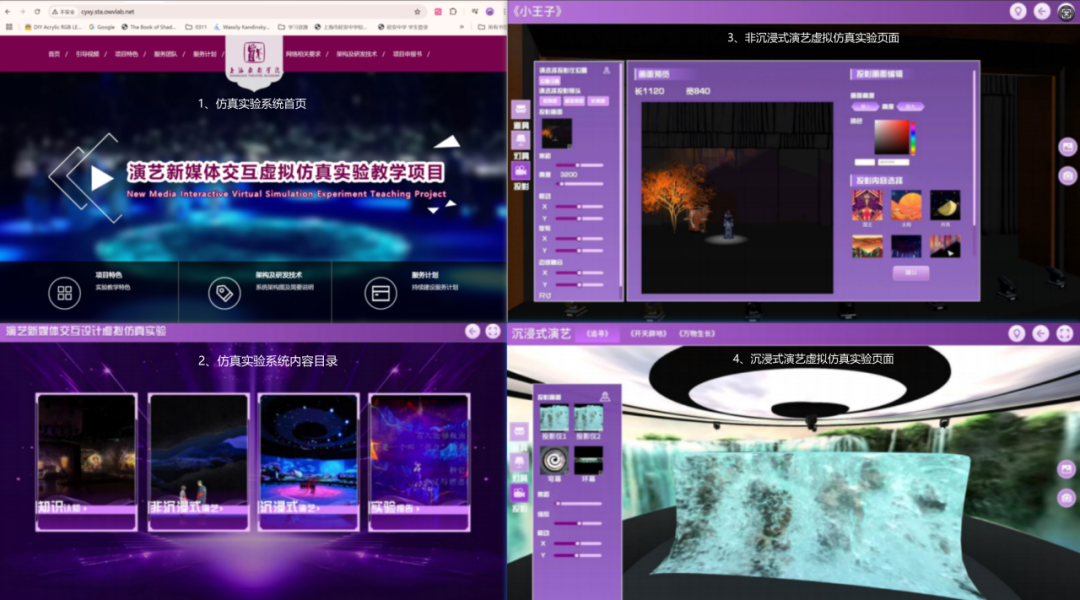1080x600 pixels.
Task: Click the 项目特色 grid icon
Action: [x=64, y=293]
